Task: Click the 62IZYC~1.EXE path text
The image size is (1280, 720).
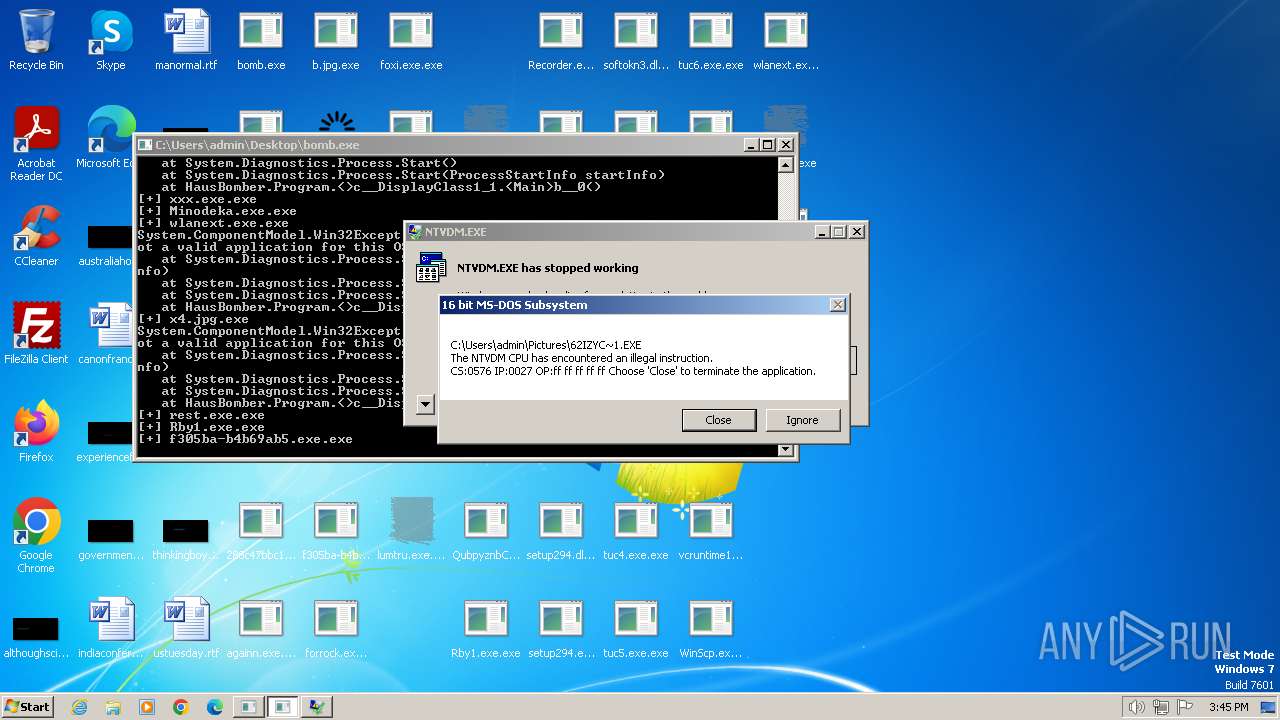Action: (546, 345)
